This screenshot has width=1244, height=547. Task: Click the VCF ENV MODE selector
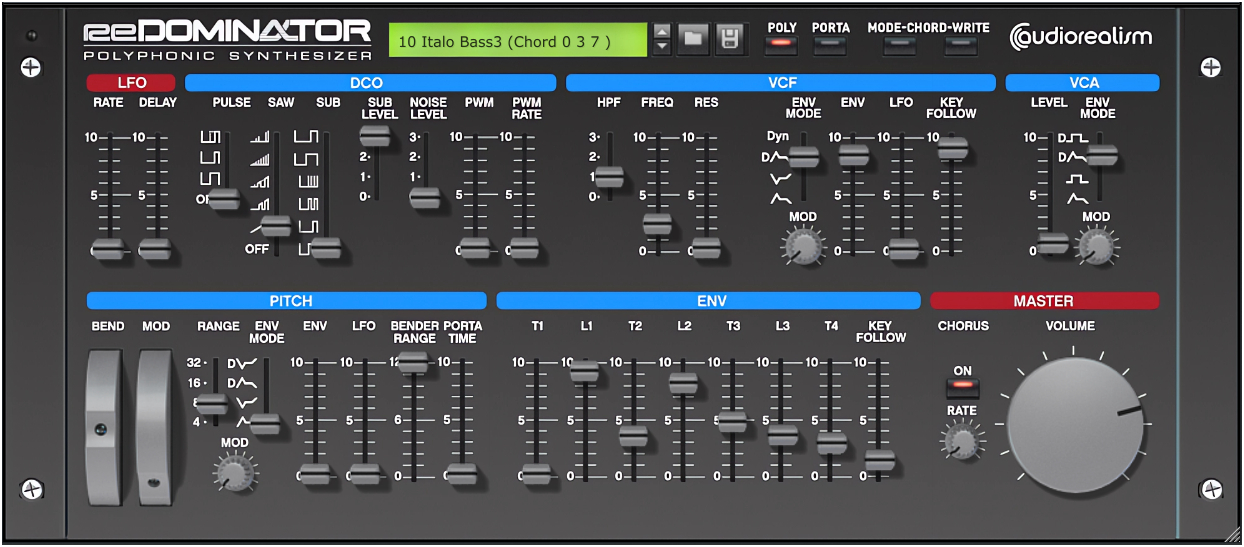tap(803, 156)
